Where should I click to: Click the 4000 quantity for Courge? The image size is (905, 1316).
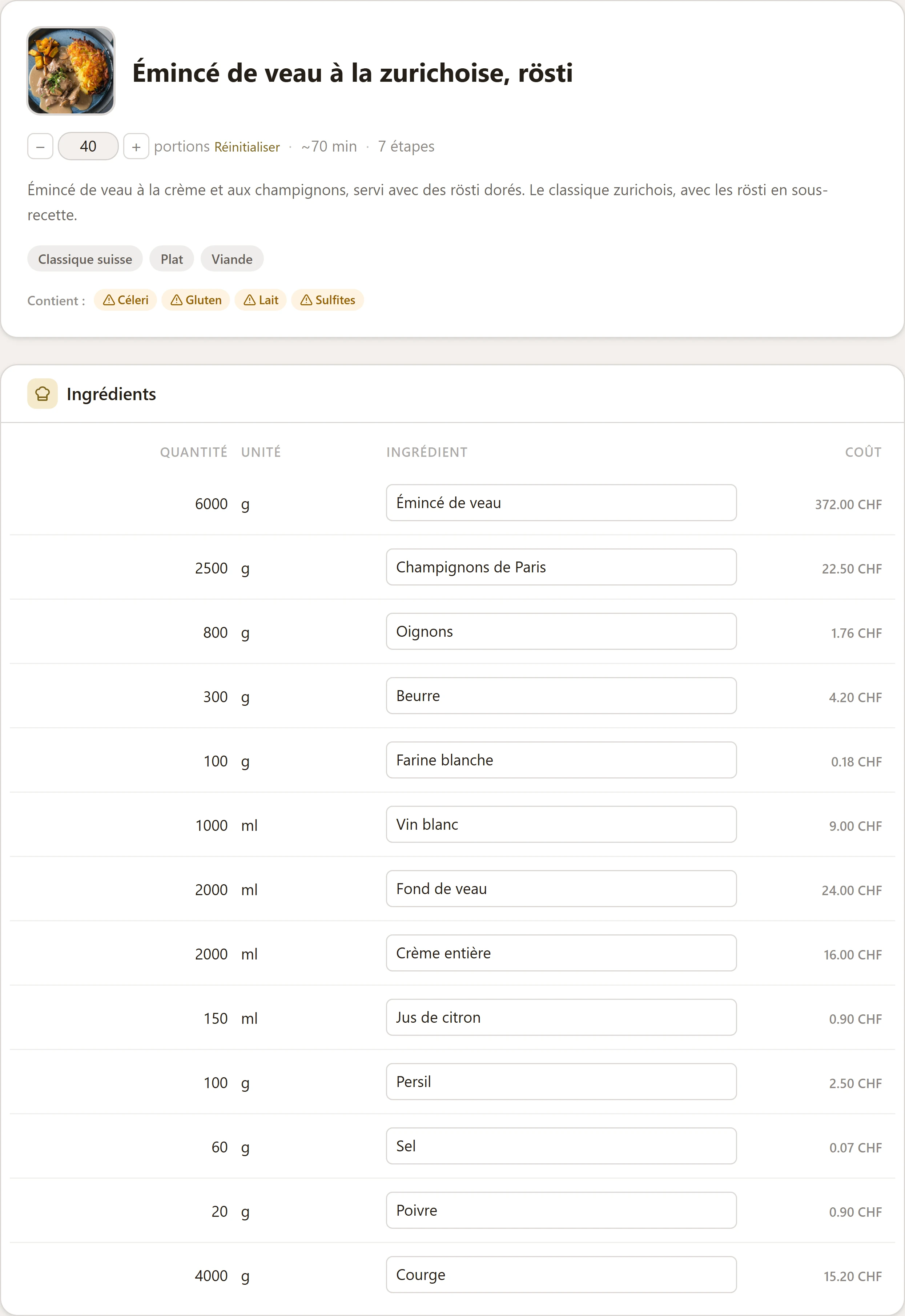pos(212,1276)
